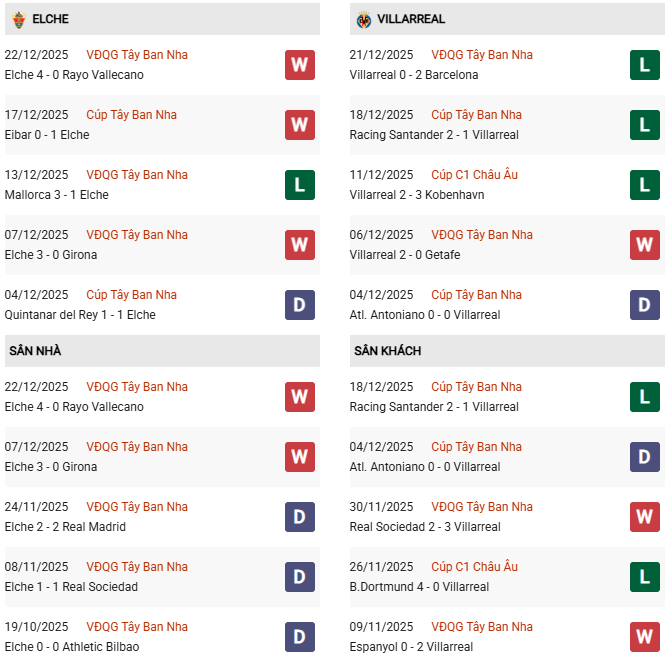Select the SÂN KHÁCH section header
666x661 pixels.
click(387, 351)
